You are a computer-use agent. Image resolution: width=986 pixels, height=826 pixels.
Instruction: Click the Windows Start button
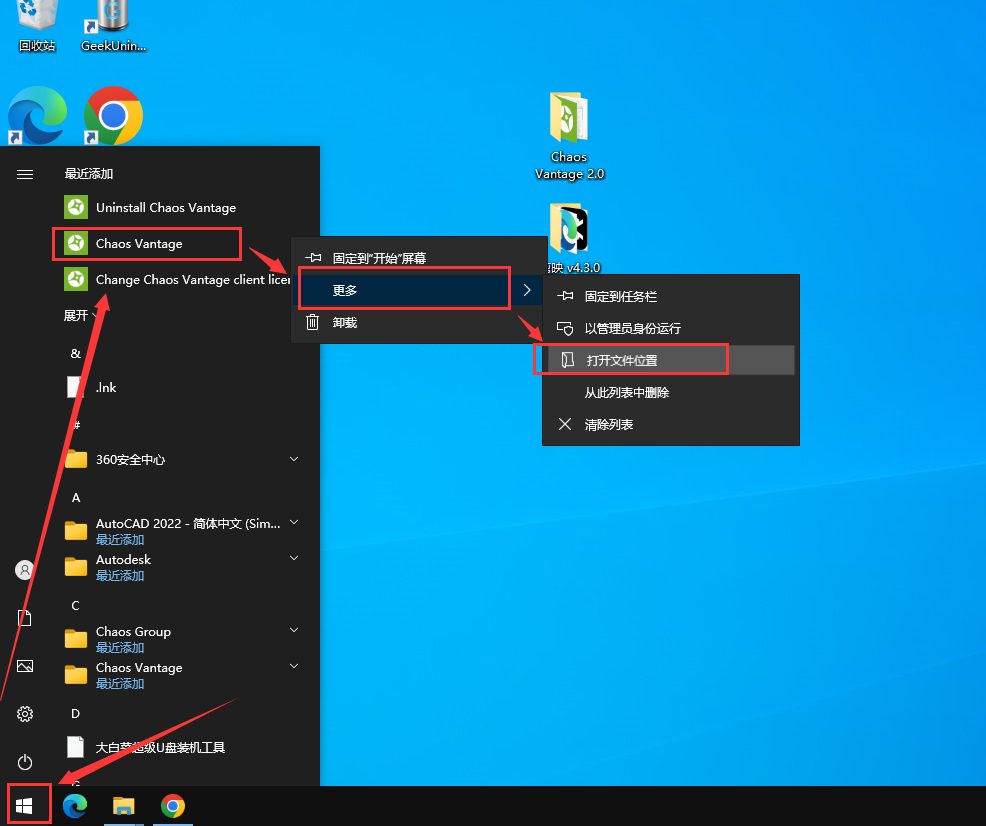(x=25, y=806)
